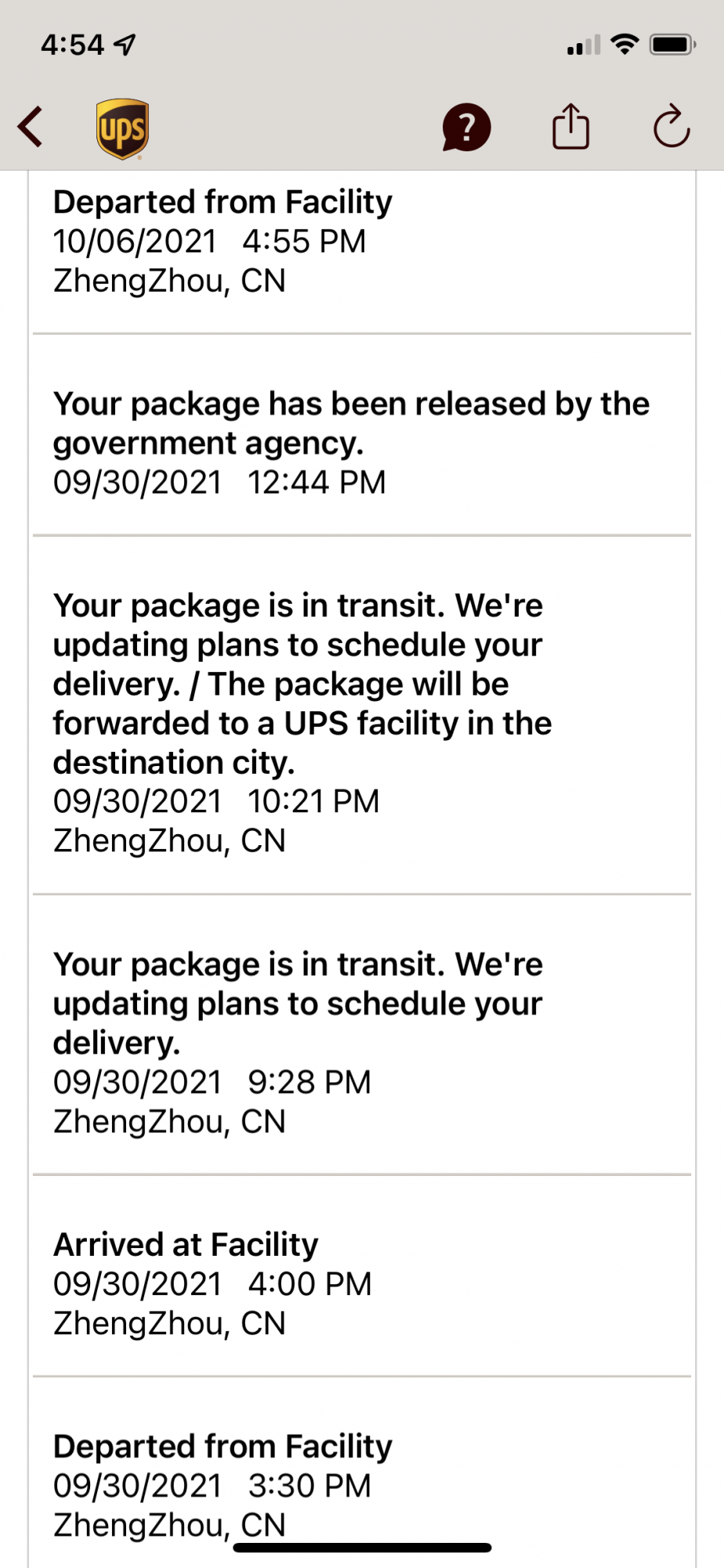Select the Arrived at Facility entry
The height and width of the screenshot is (1568, 724).
coord(362,1276)
